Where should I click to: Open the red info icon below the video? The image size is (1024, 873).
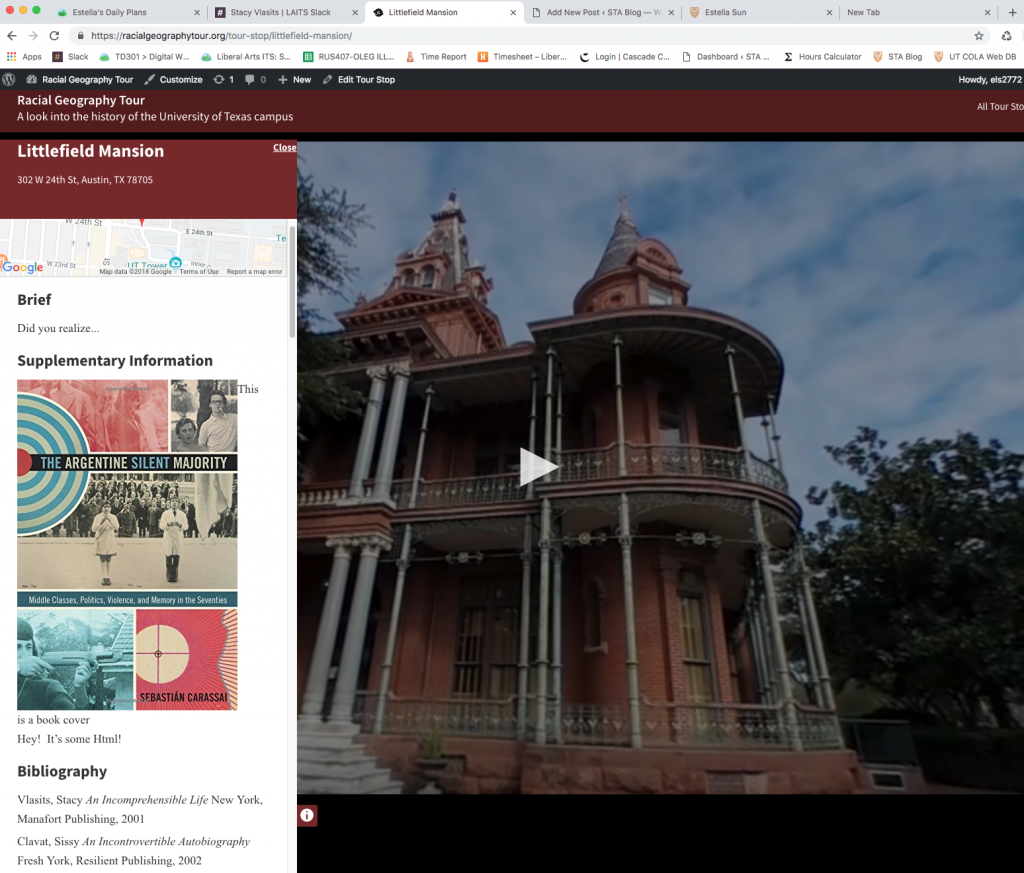(x=307, y=815)
